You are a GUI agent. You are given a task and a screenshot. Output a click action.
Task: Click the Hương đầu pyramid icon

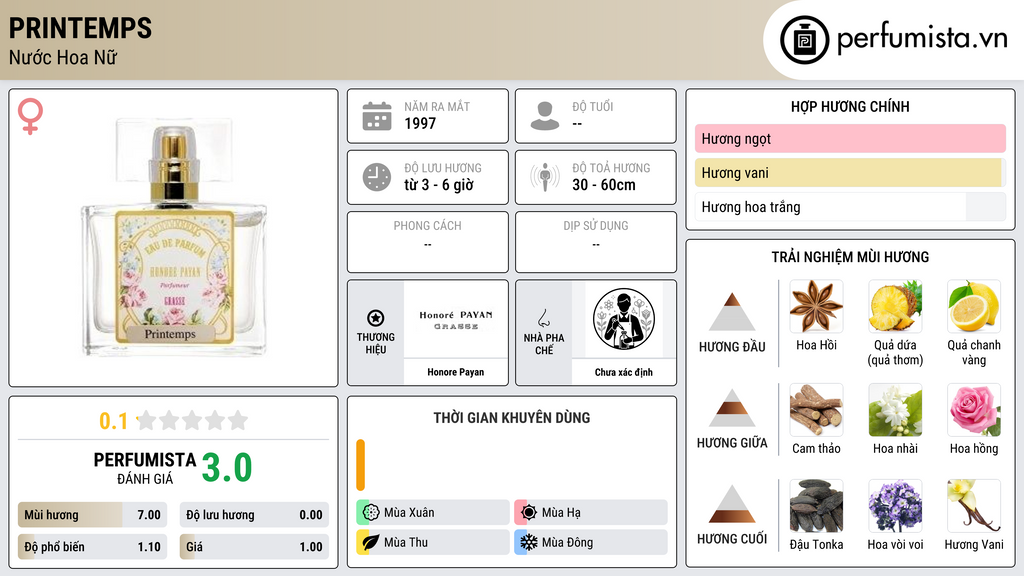click(x=732, y=312)
